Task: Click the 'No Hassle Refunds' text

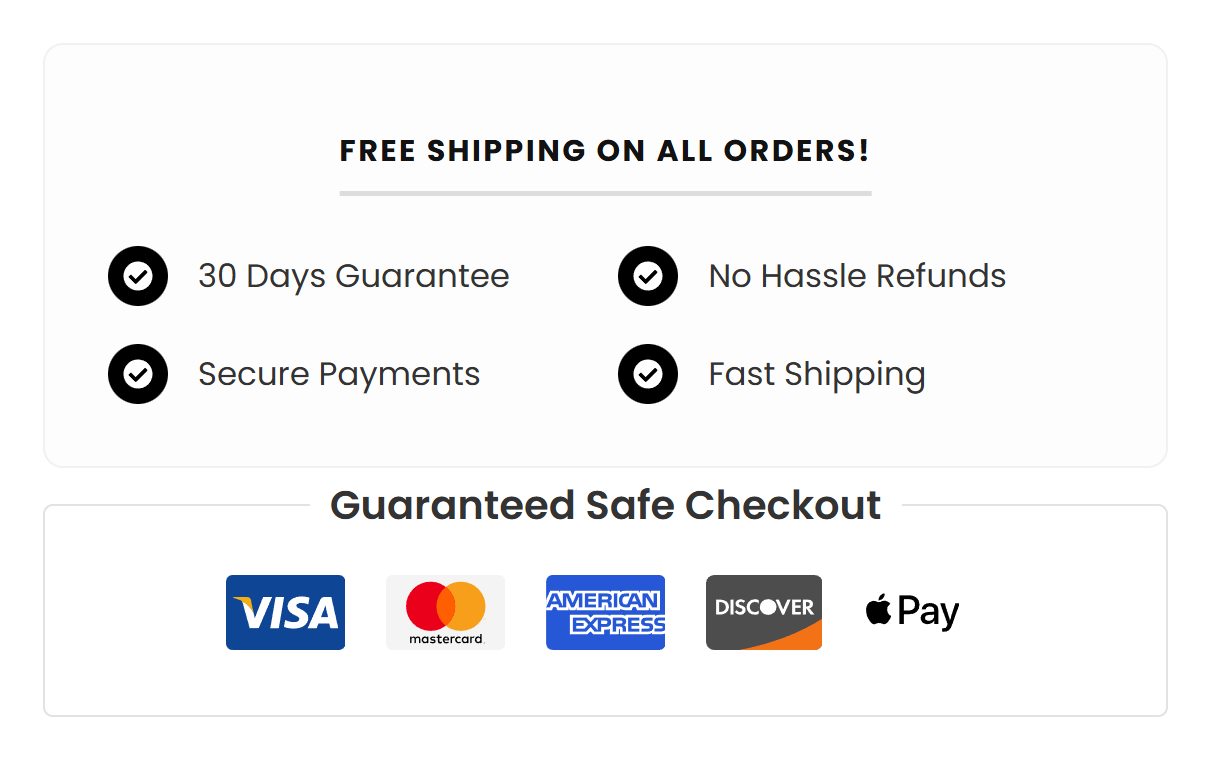Action: 857,276
